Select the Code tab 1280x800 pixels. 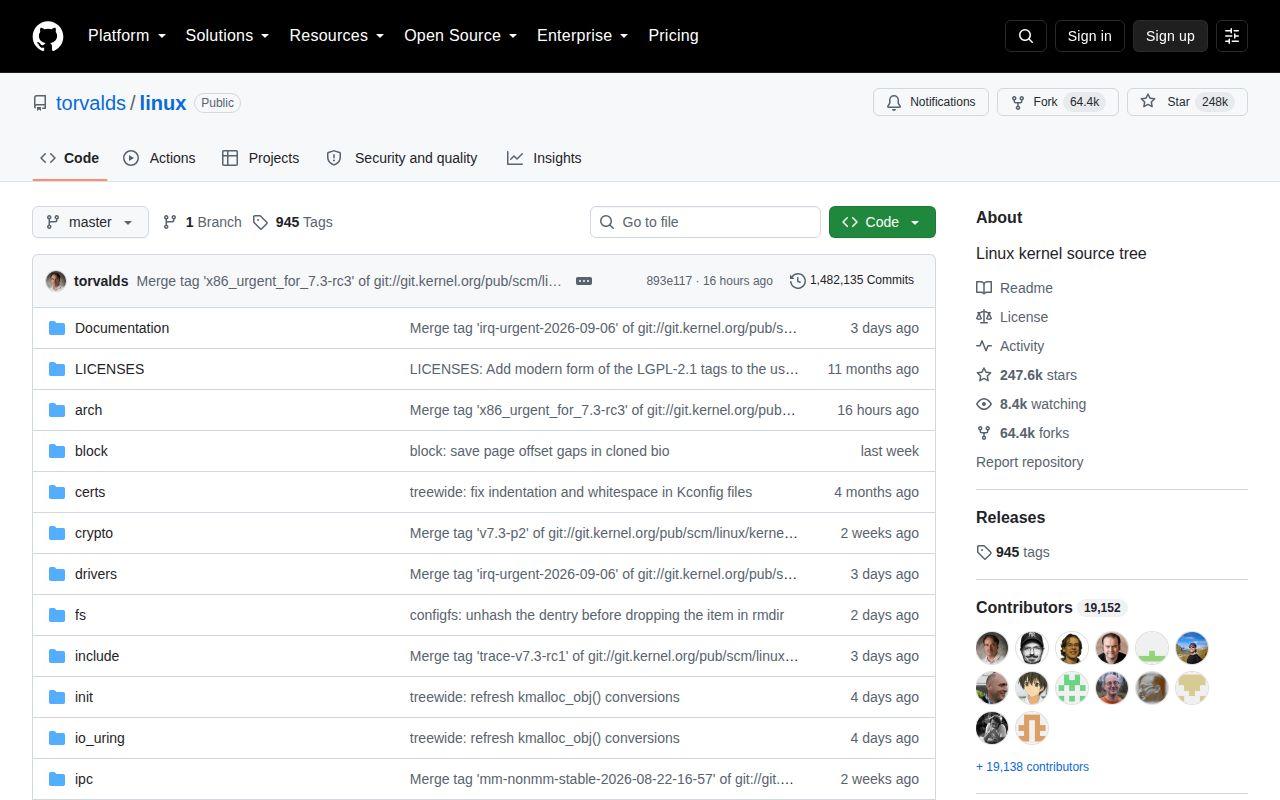69,158
